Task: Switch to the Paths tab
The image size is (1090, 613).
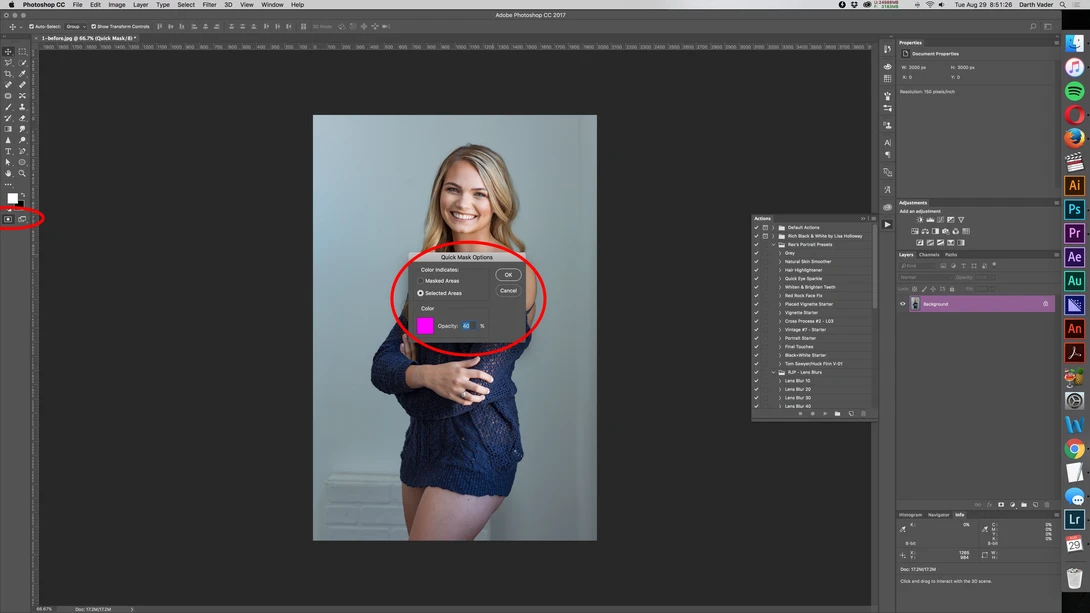Action: 951,254
